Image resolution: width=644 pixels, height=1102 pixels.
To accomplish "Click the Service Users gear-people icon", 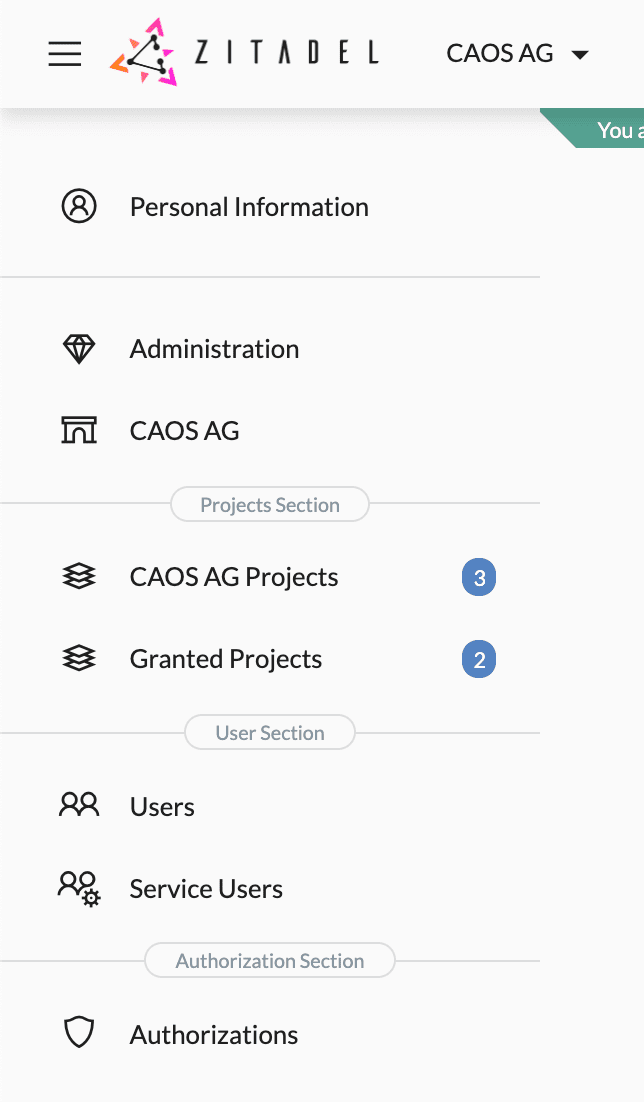I will pos(79,888).
